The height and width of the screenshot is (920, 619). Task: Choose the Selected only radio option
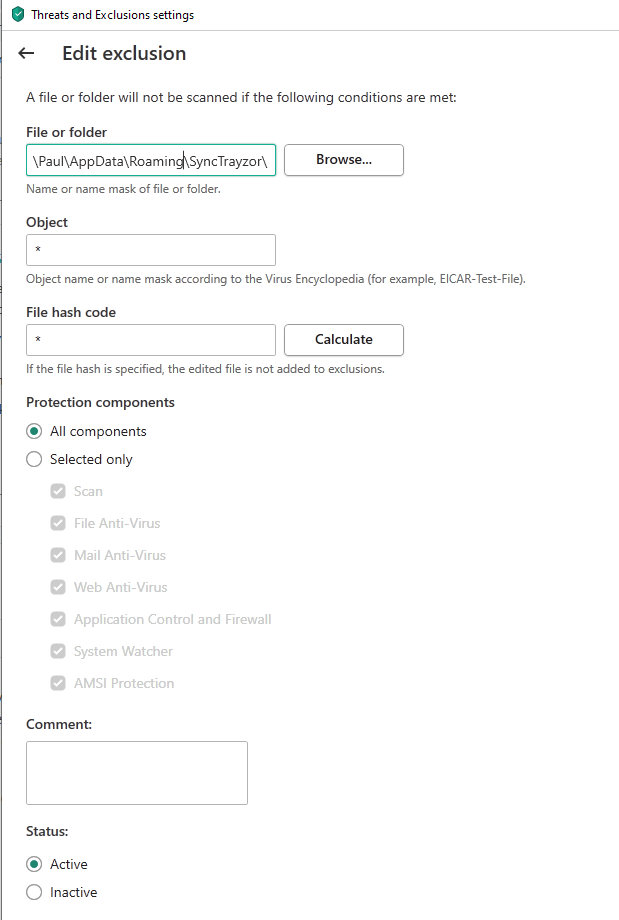pos(35,460)
